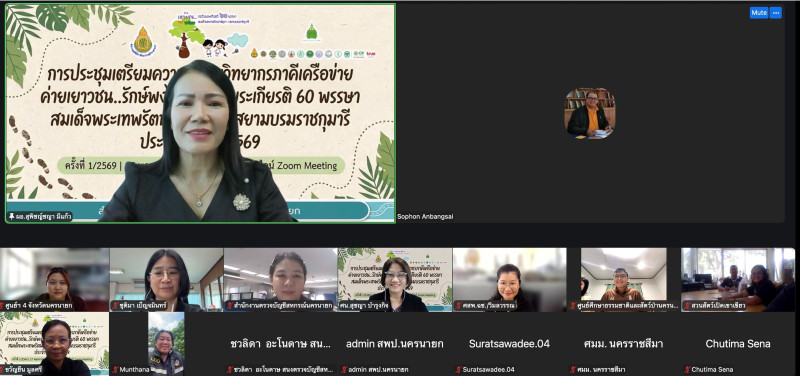Image resolution: width=800 pixels, height=376 pixels.
Task: Select ชุติมา เปี่ยมนินทร์ video tile
Action: click(166, 280)
